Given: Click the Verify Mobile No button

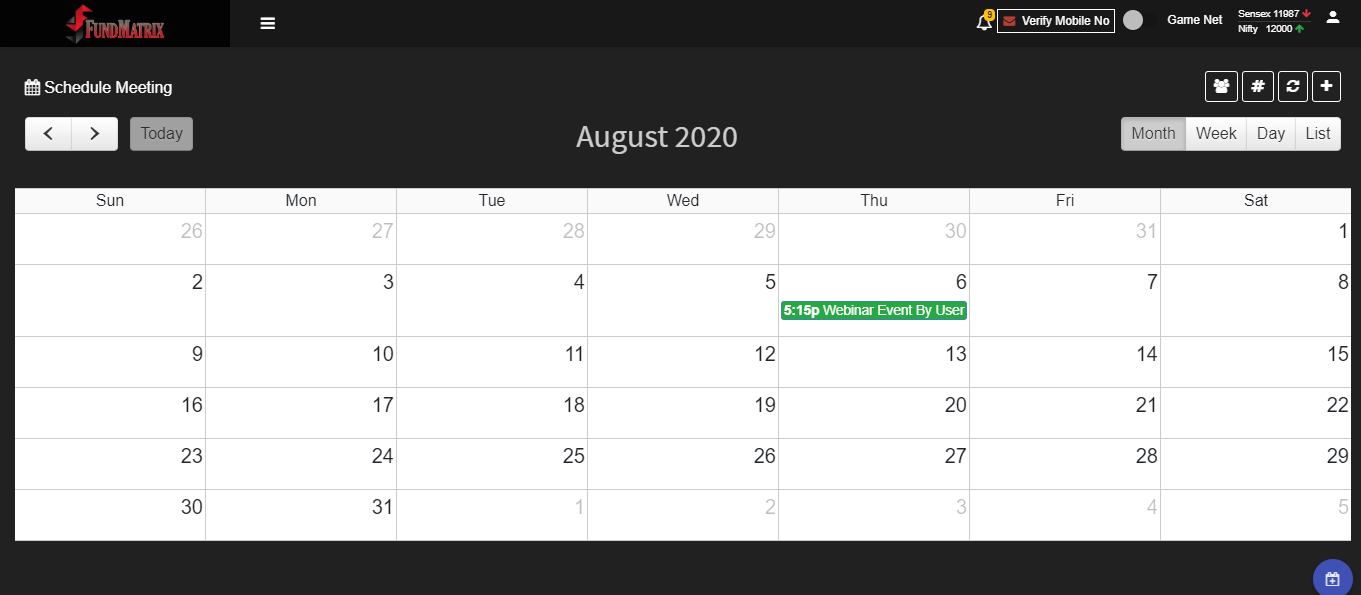Looking at the screenshot, I should click(x=1056, y=21).
